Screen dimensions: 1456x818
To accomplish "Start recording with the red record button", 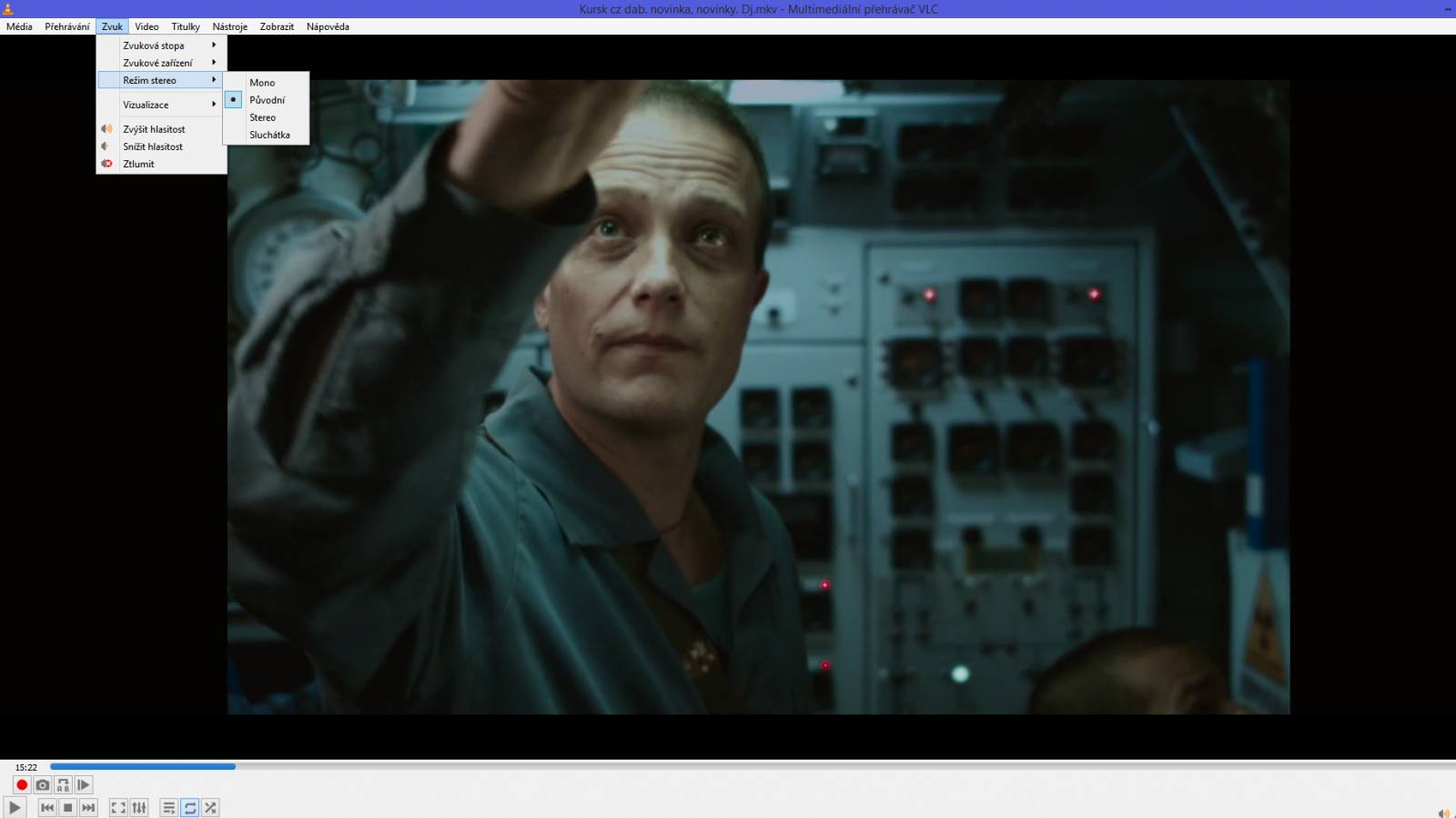I will pos(22,784).
